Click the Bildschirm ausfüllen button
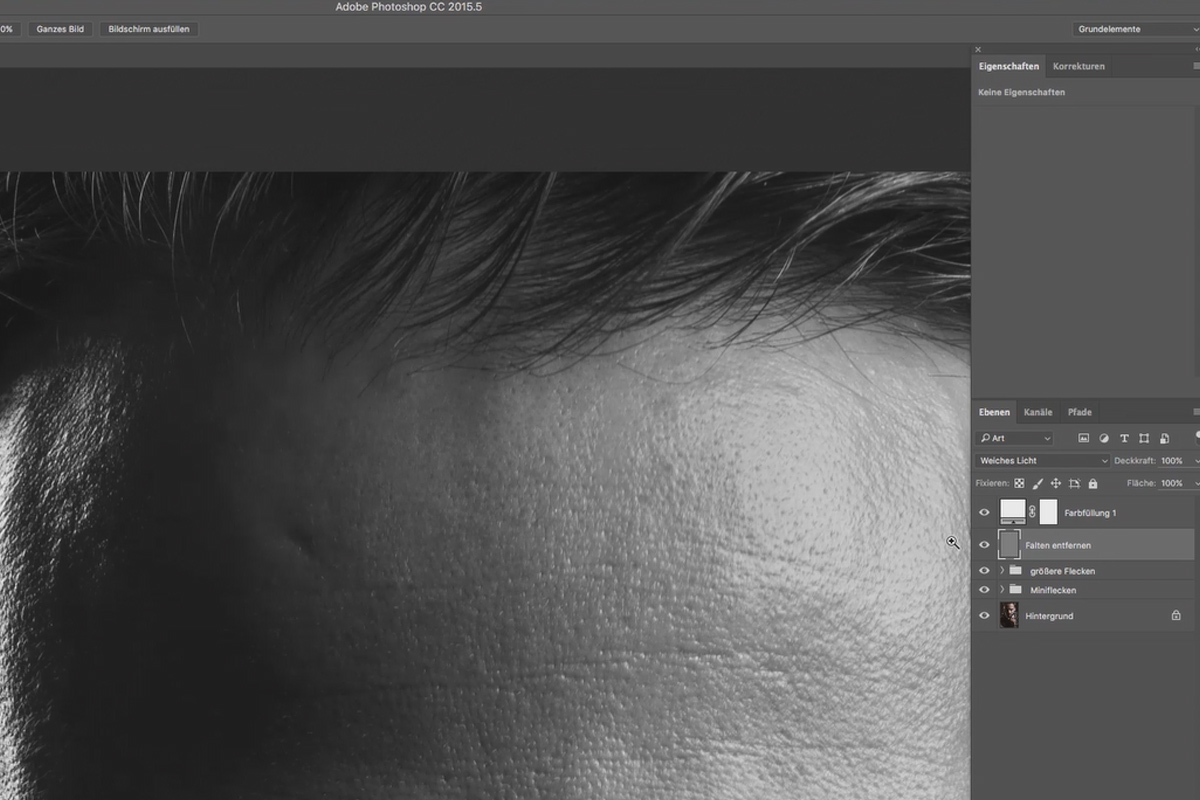The image size is (1200, 800). coord(148,29)
